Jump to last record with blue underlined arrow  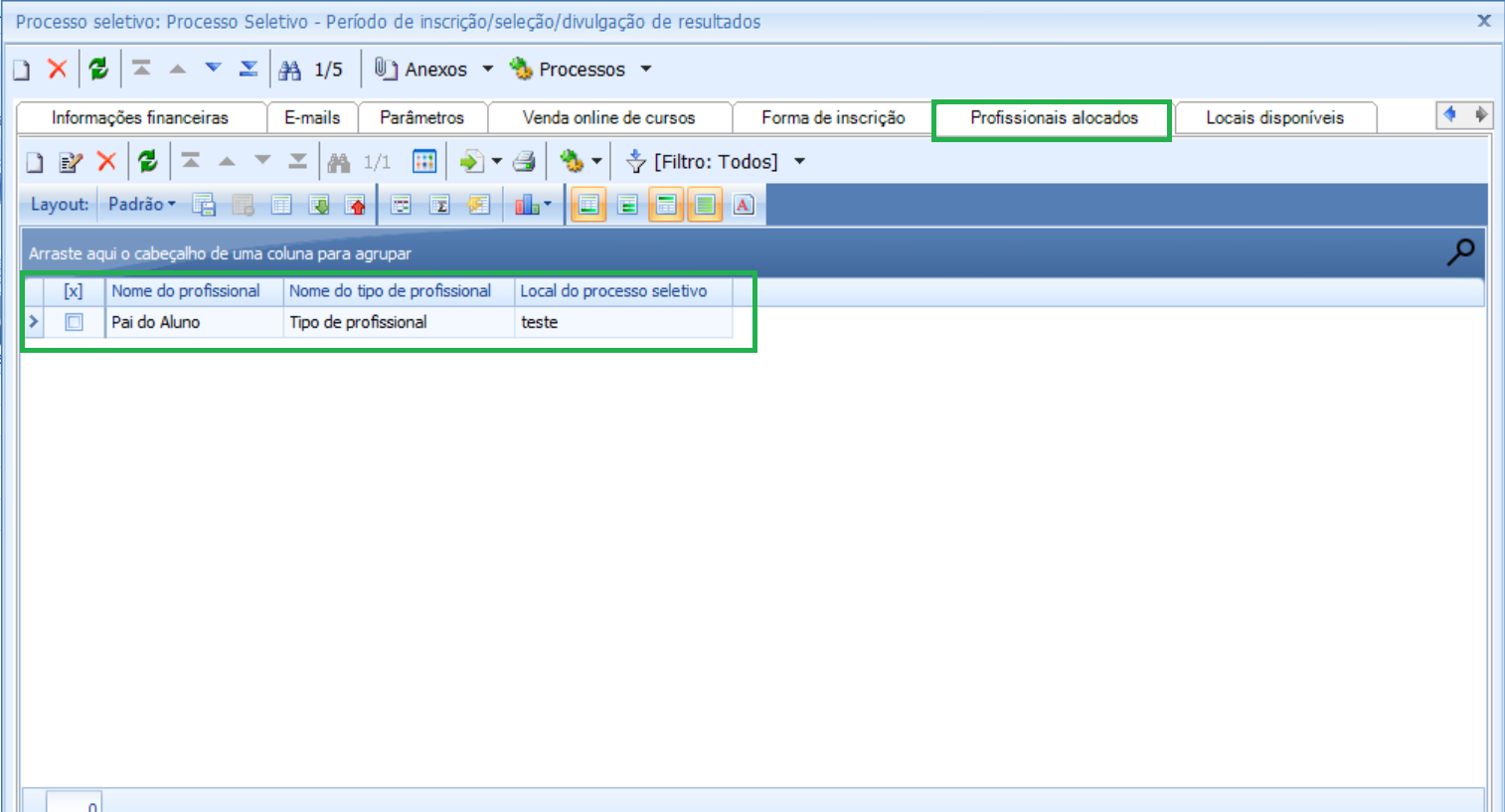coord(249,69)
